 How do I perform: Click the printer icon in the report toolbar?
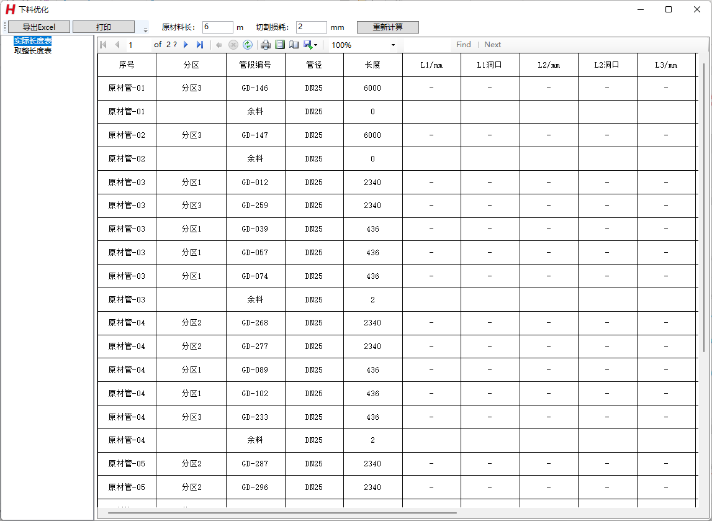(265, 45)
